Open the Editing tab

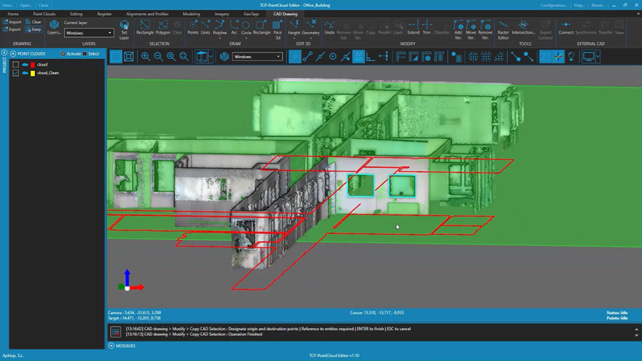point(76,14)
